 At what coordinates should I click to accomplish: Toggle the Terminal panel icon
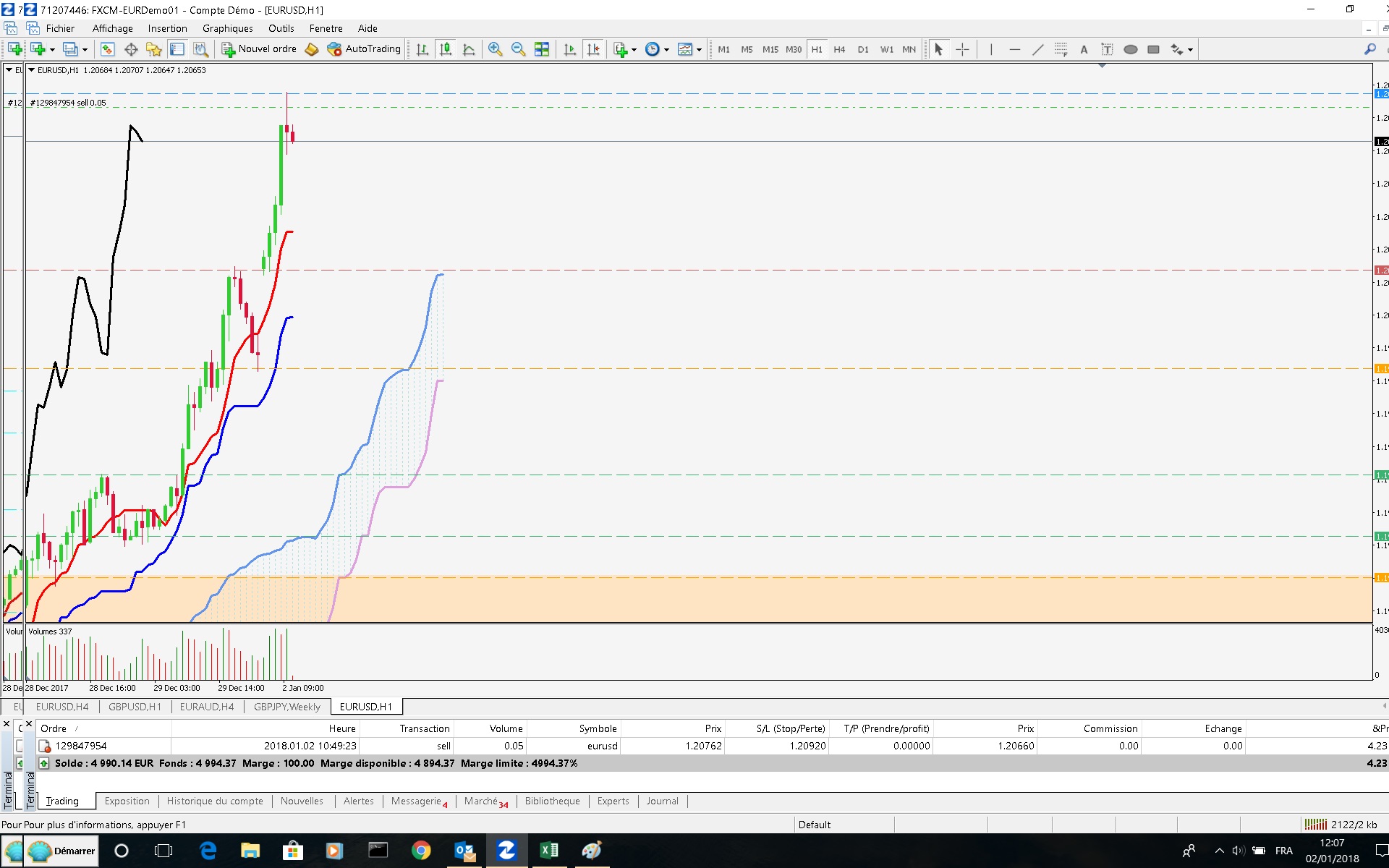[177, 49]
